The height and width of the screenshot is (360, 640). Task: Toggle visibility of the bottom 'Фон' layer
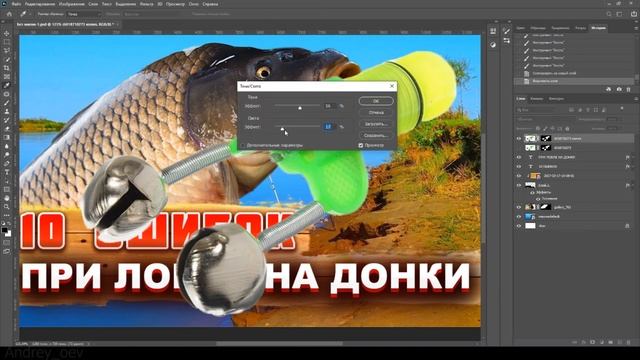click(x=519, y=226)
